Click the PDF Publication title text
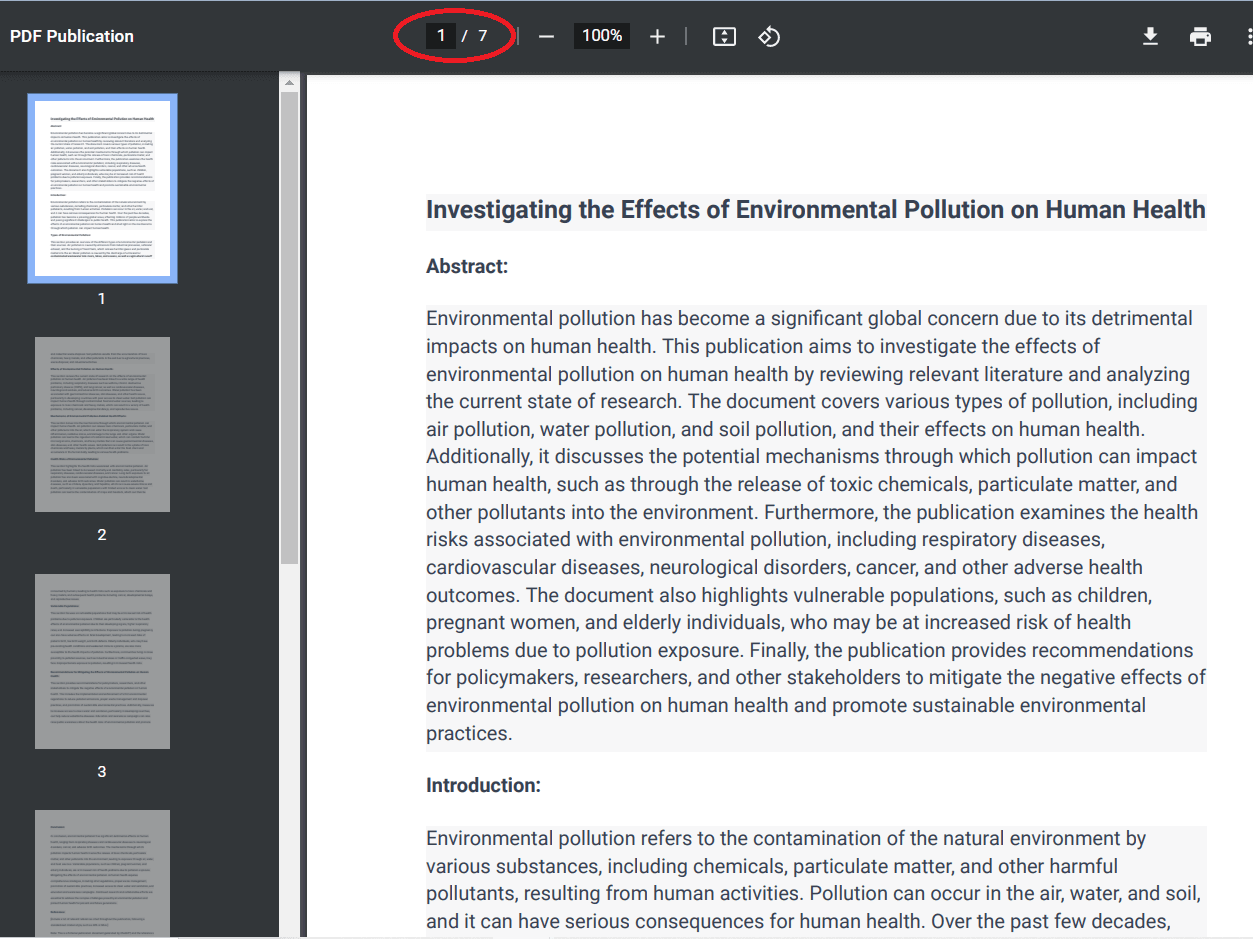Image resolution: width=1253 pixels, height=939 pixels. coord(72,36)
